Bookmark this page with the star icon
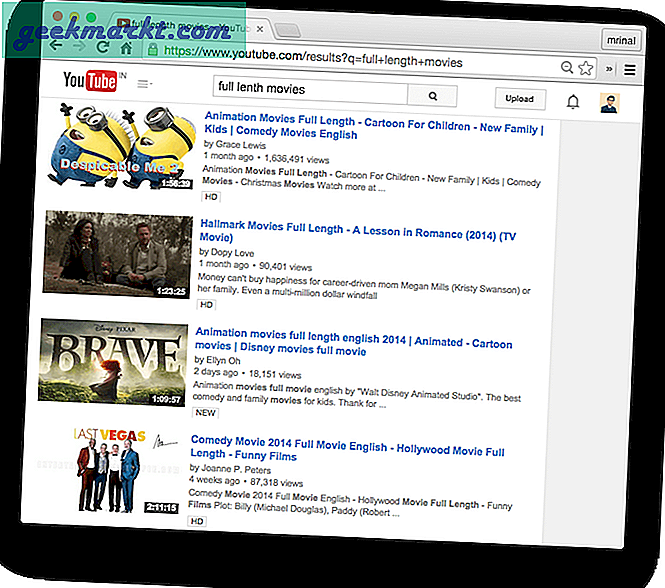This screenshot has height=588, width=665. click(587, 69)
